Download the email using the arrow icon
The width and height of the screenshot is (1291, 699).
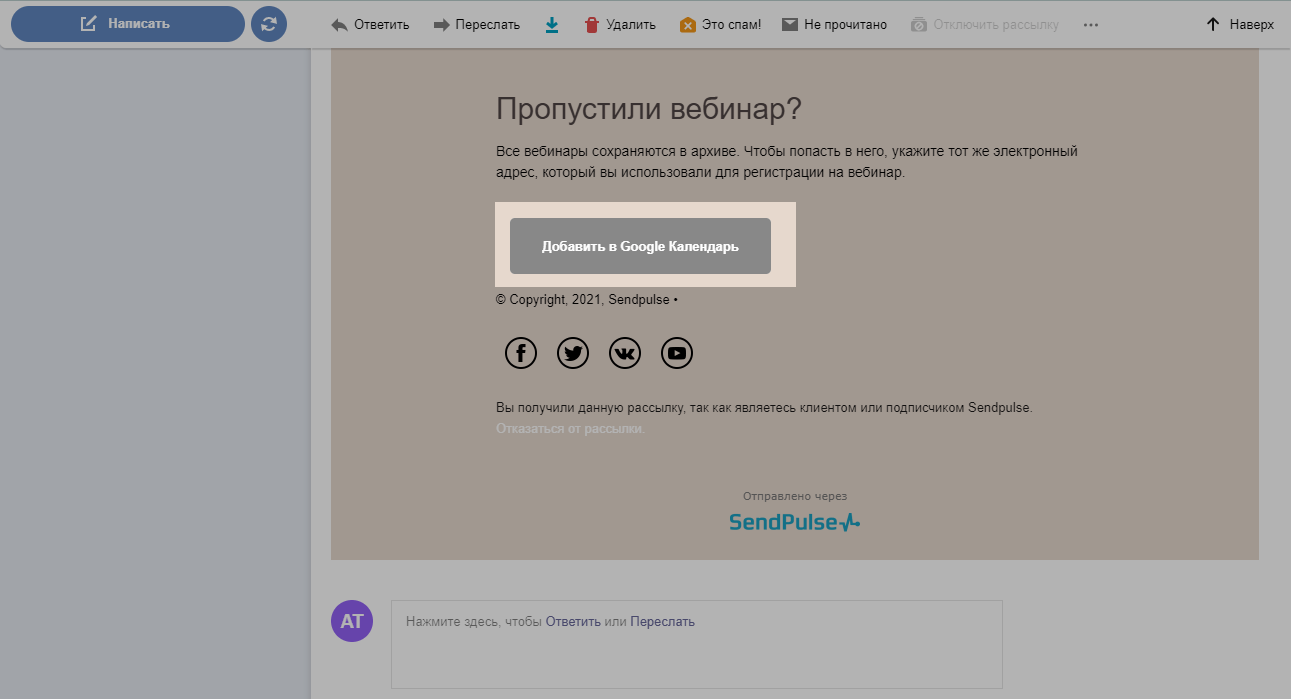(x=552, y=25)
